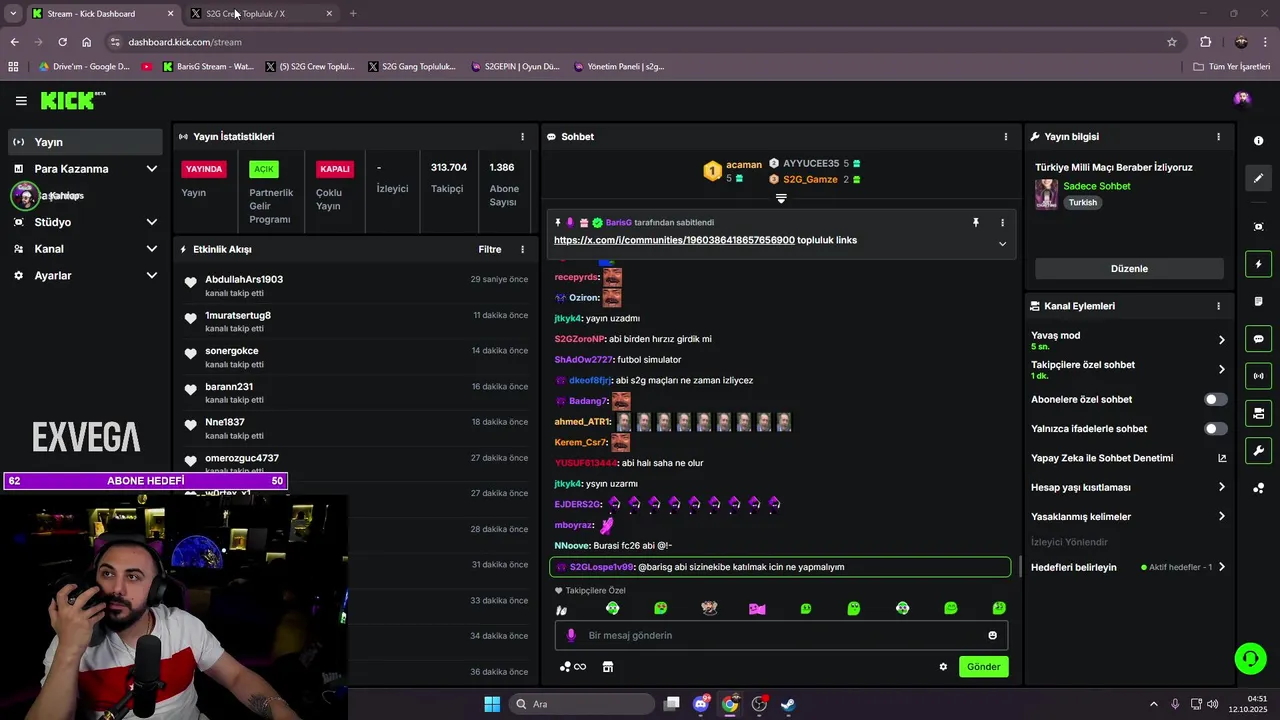Image resolution: width=1280 pixels, height=720 pixels.
Task: Open Yönetim Paneli bookmark
Action: [619, 67]
